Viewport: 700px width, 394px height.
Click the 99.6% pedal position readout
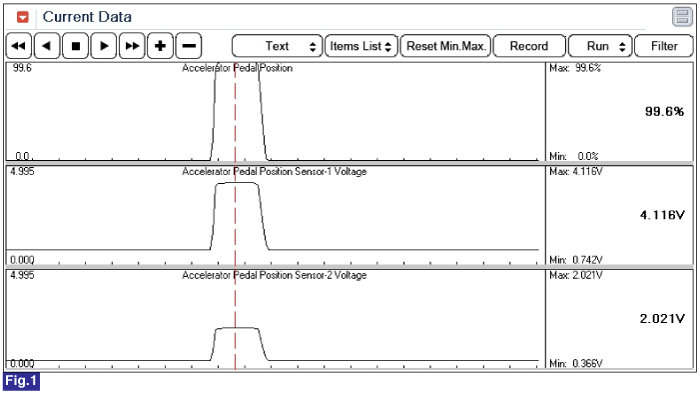pos(664,112)
